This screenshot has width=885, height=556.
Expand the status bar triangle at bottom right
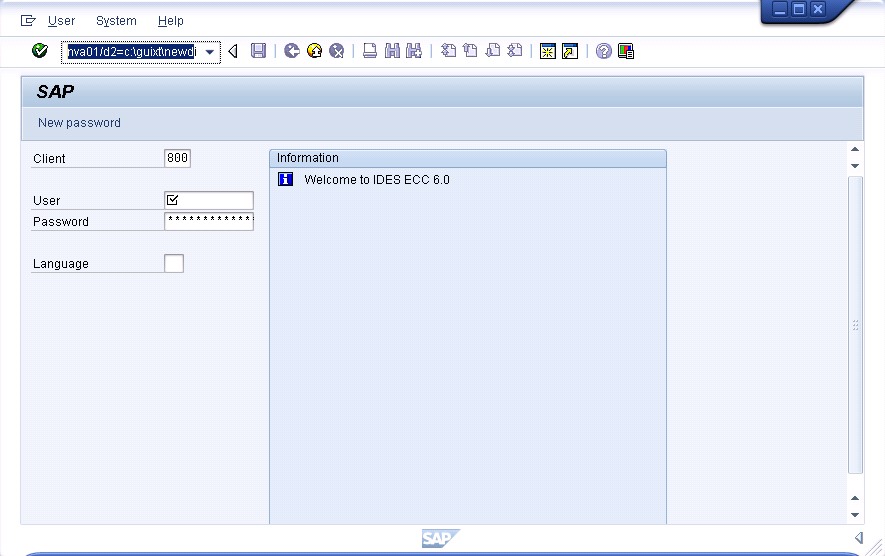pos(858,537)
